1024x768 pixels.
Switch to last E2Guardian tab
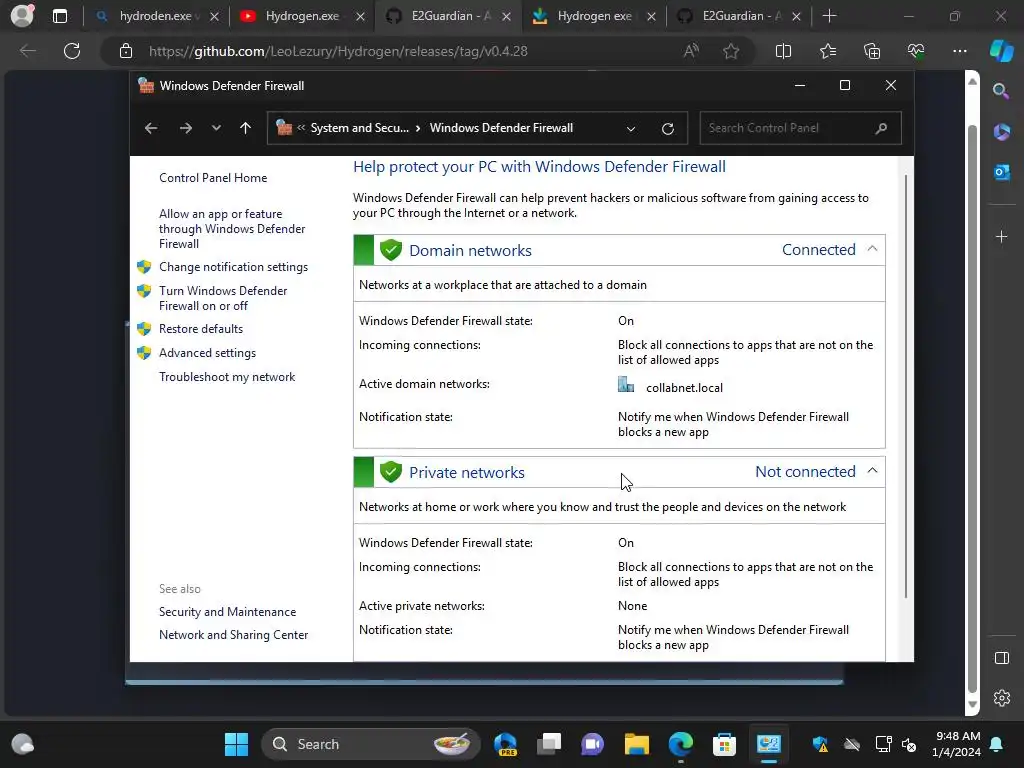point(740,16)
